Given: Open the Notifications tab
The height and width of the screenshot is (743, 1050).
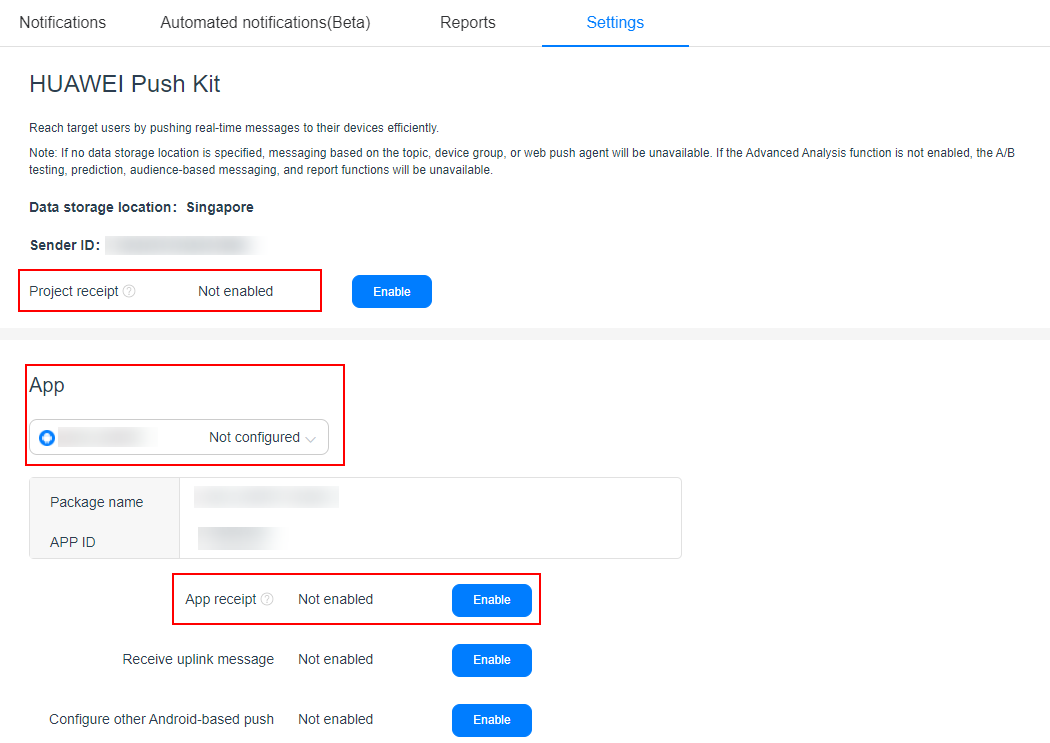Looking at the screenshot, I should click(62, 22).
